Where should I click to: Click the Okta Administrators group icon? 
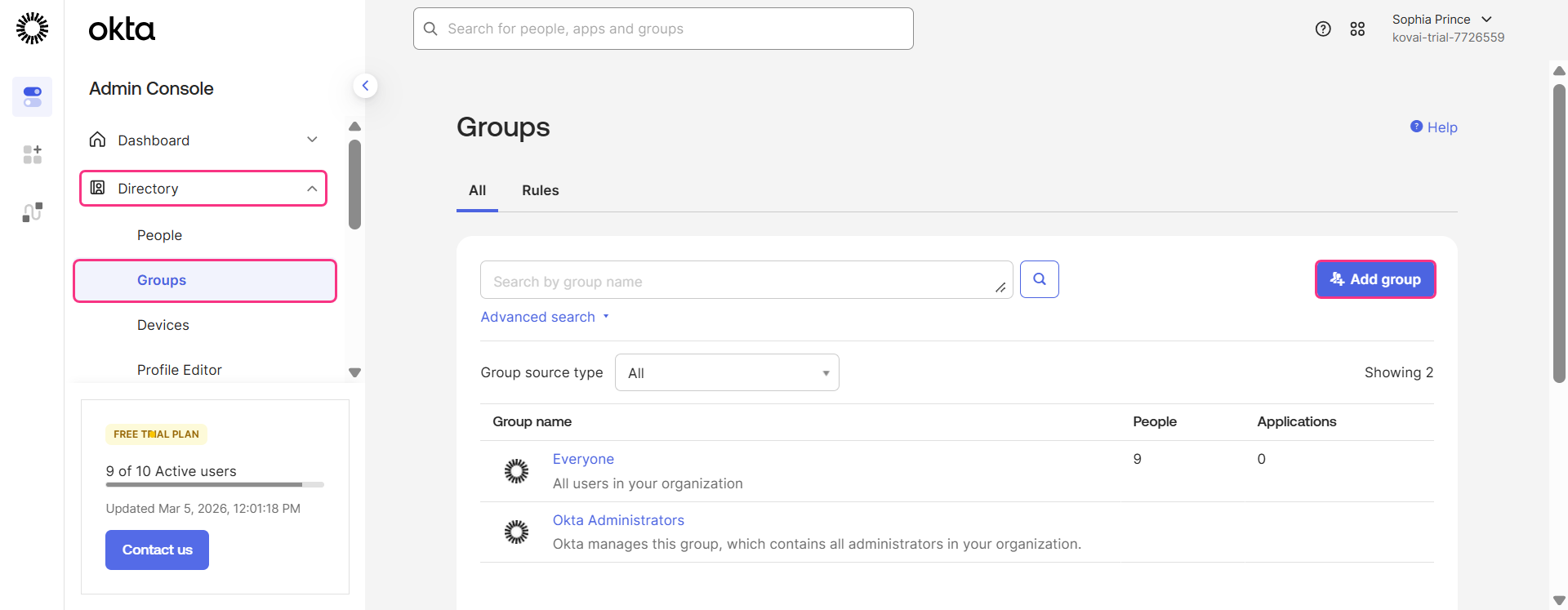click(x=516, y=532)
